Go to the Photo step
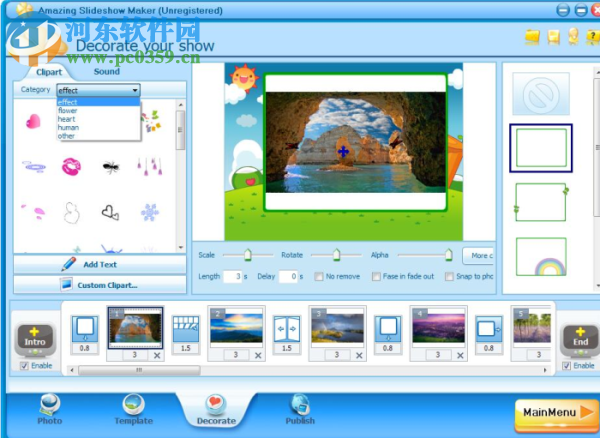The height and width of the screenshot is (438, 600). pyautogui.click(x=50, y=410)
